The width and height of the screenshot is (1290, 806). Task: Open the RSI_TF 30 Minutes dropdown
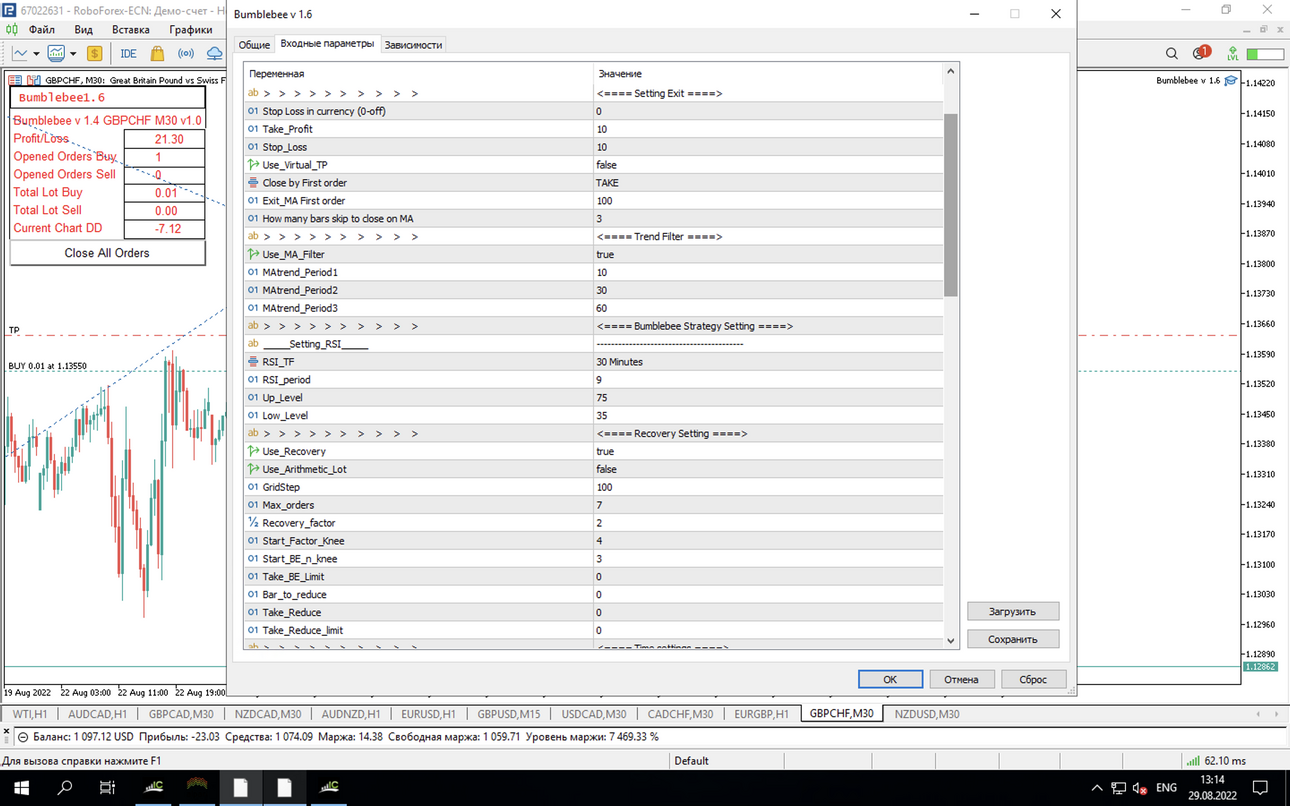[768, 362]
